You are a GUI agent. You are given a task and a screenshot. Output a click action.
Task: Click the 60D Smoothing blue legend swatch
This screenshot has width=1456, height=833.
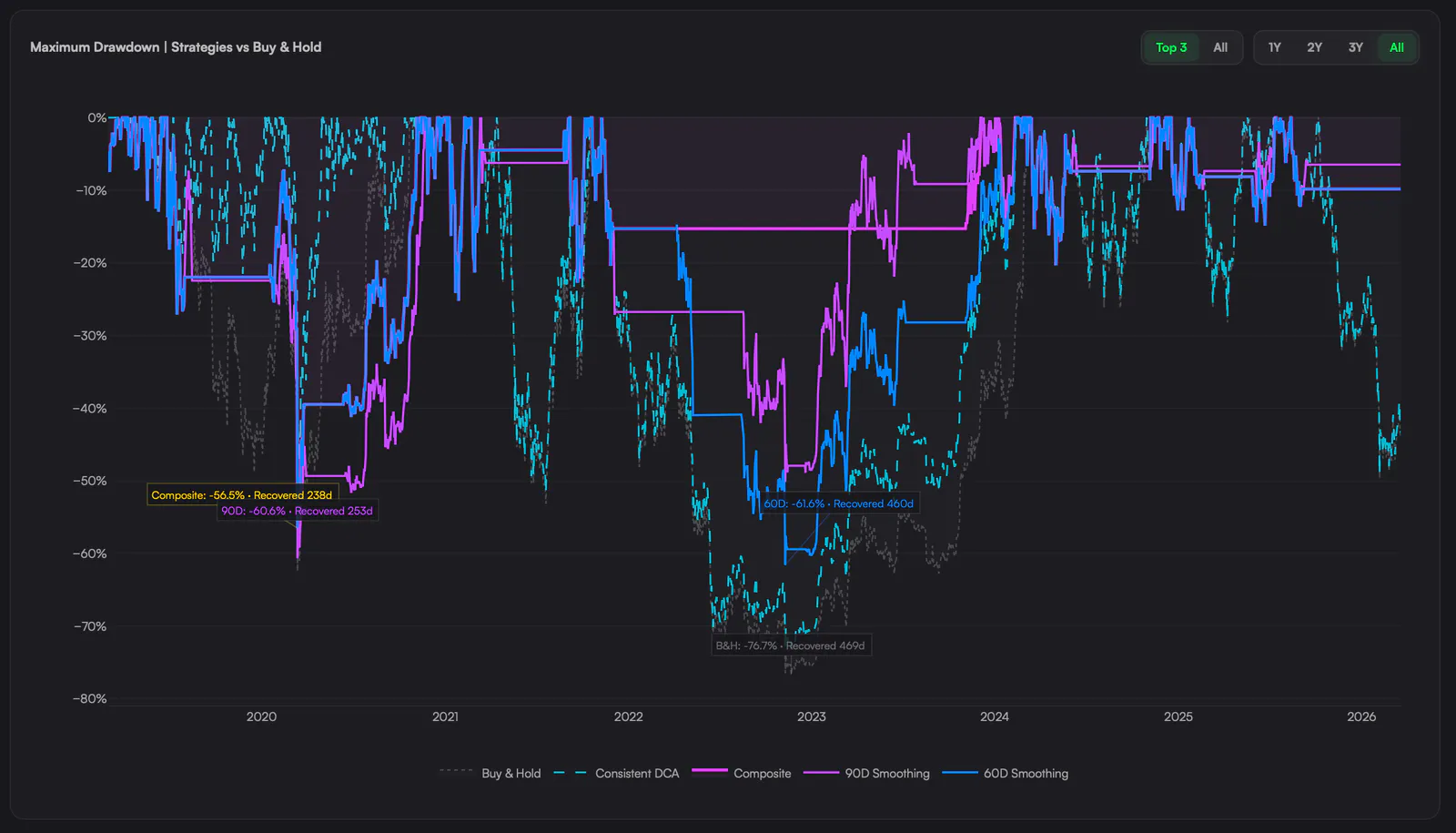[960, 773]
